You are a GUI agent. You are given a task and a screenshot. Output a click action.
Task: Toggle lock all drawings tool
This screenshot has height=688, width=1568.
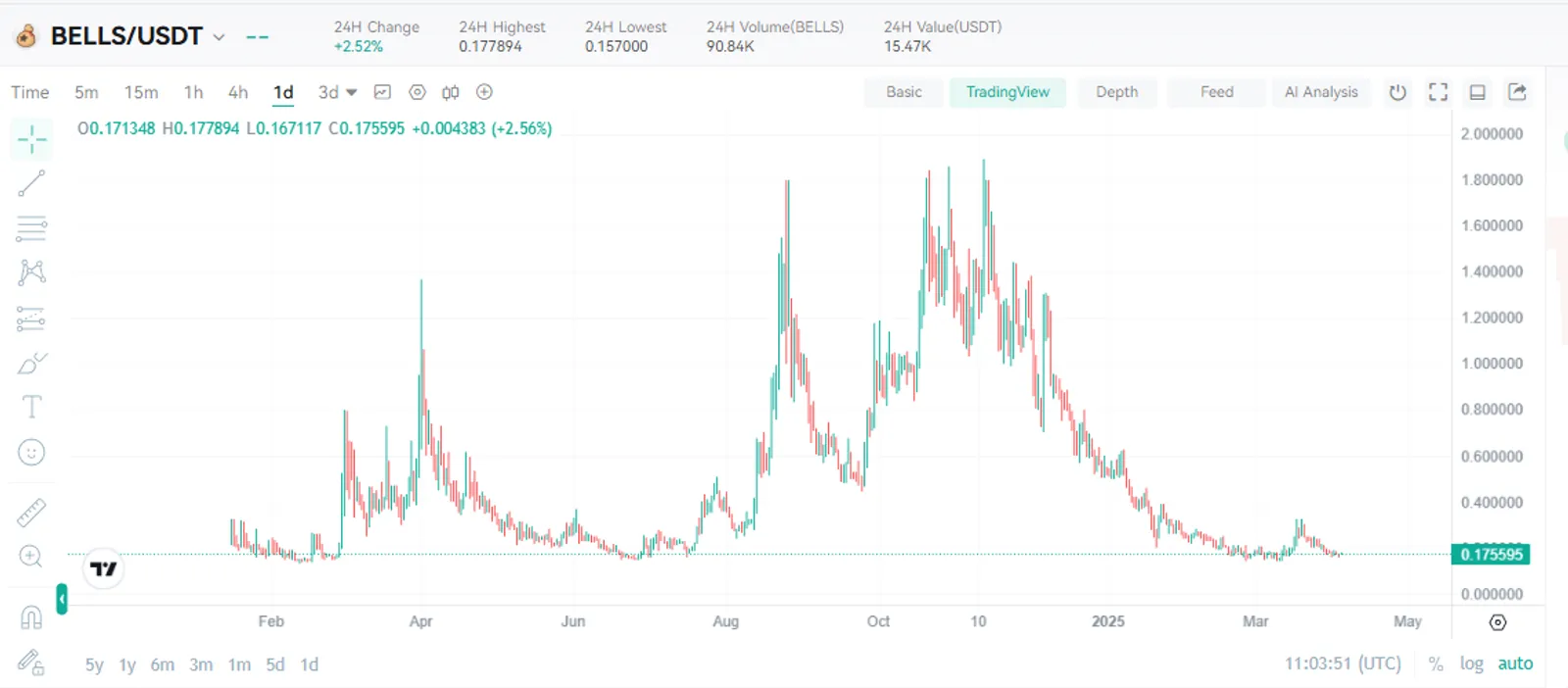point(31,663)
